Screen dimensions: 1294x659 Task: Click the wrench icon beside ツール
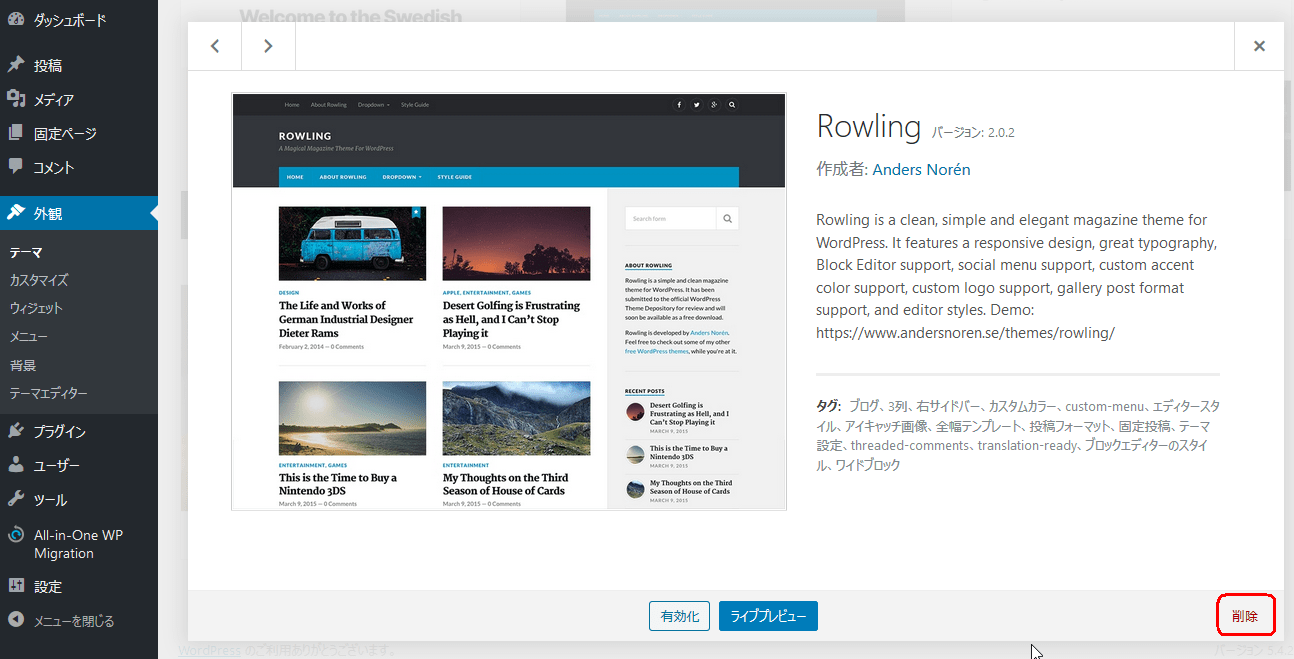(x=16, y=499)
